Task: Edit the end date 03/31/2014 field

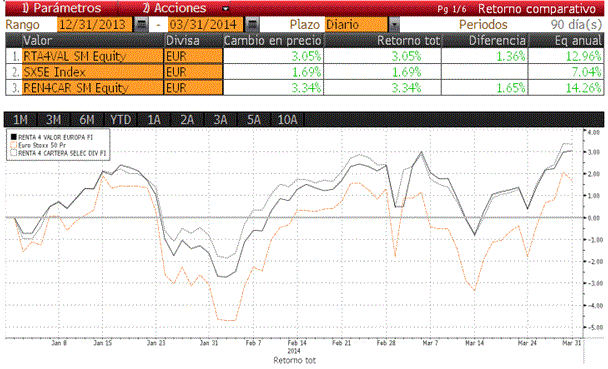Action: (206, 25)
